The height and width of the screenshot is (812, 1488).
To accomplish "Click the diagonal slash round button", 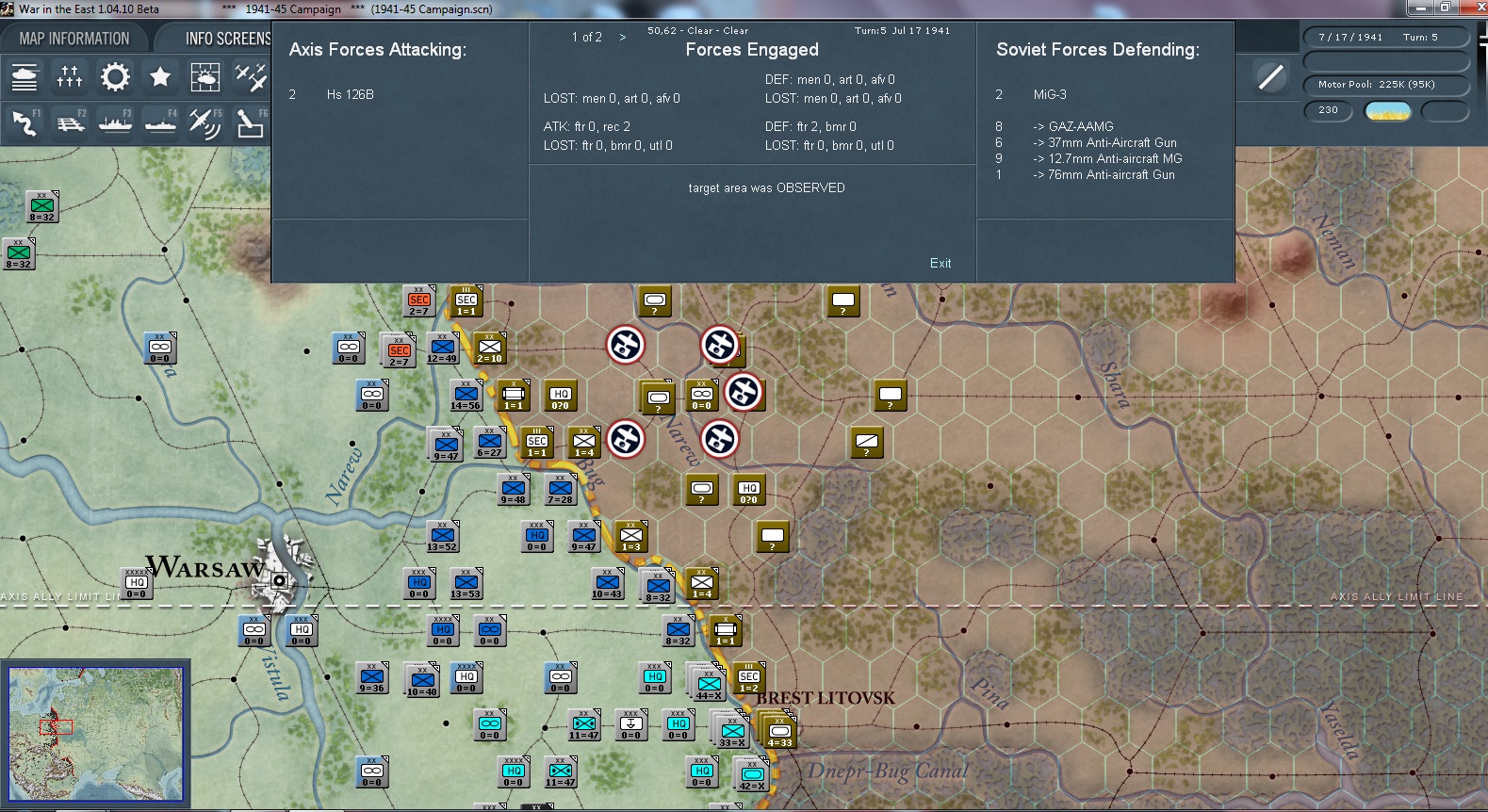I will point(1271,76).
